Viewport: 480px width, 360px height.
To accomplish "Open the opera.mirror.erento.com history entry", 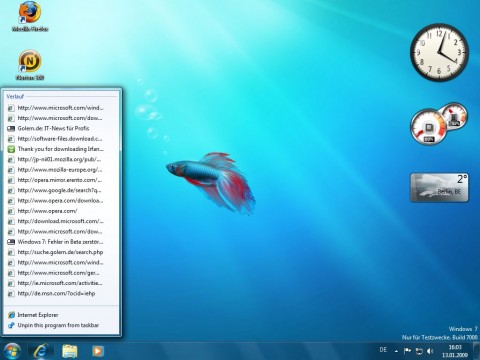I will (61, 180).
